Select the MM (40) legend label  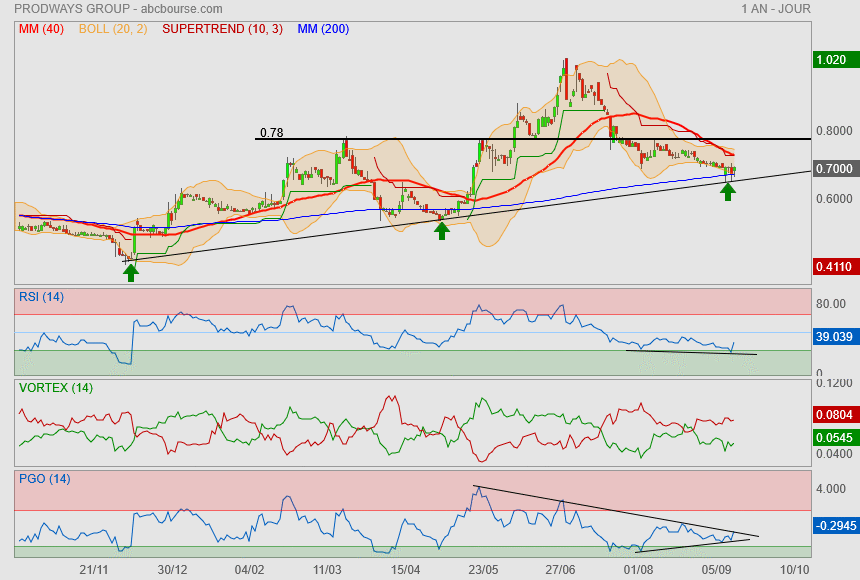41,29
